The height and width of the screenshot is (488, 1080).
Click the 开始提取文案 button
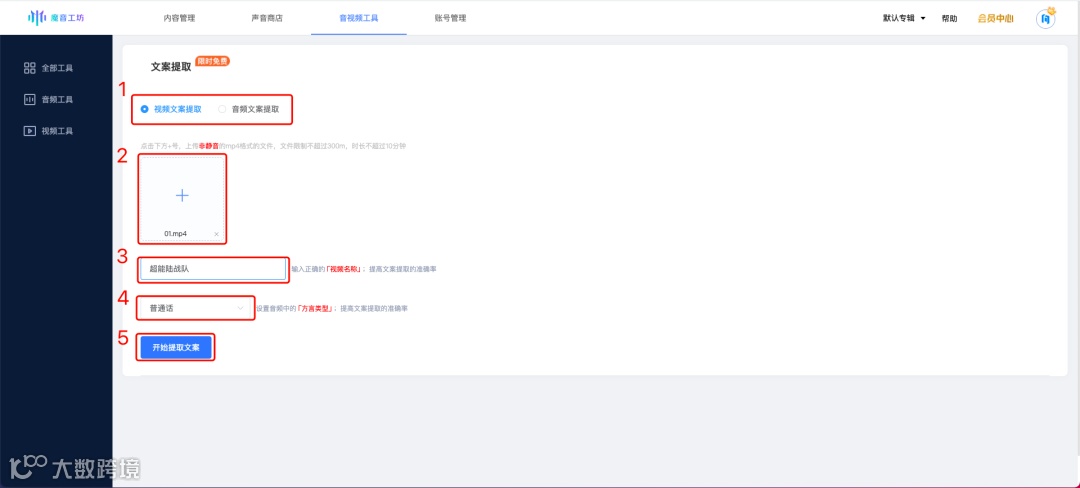click(x=176, y=348)
